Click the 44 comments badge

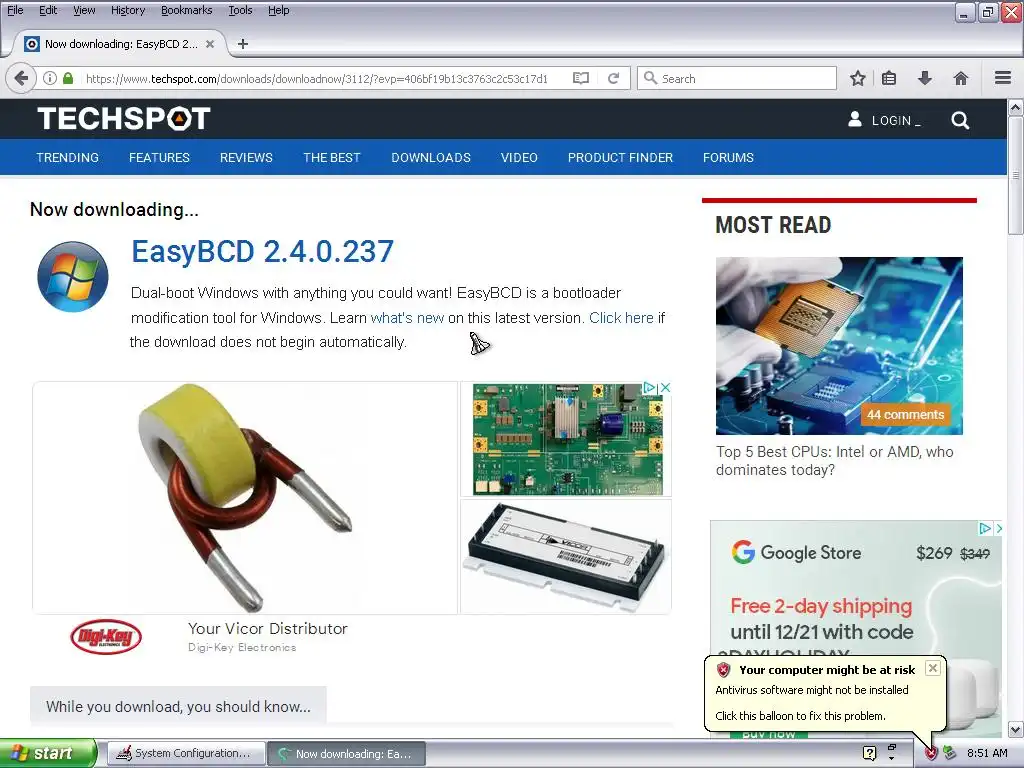point(905,415)
